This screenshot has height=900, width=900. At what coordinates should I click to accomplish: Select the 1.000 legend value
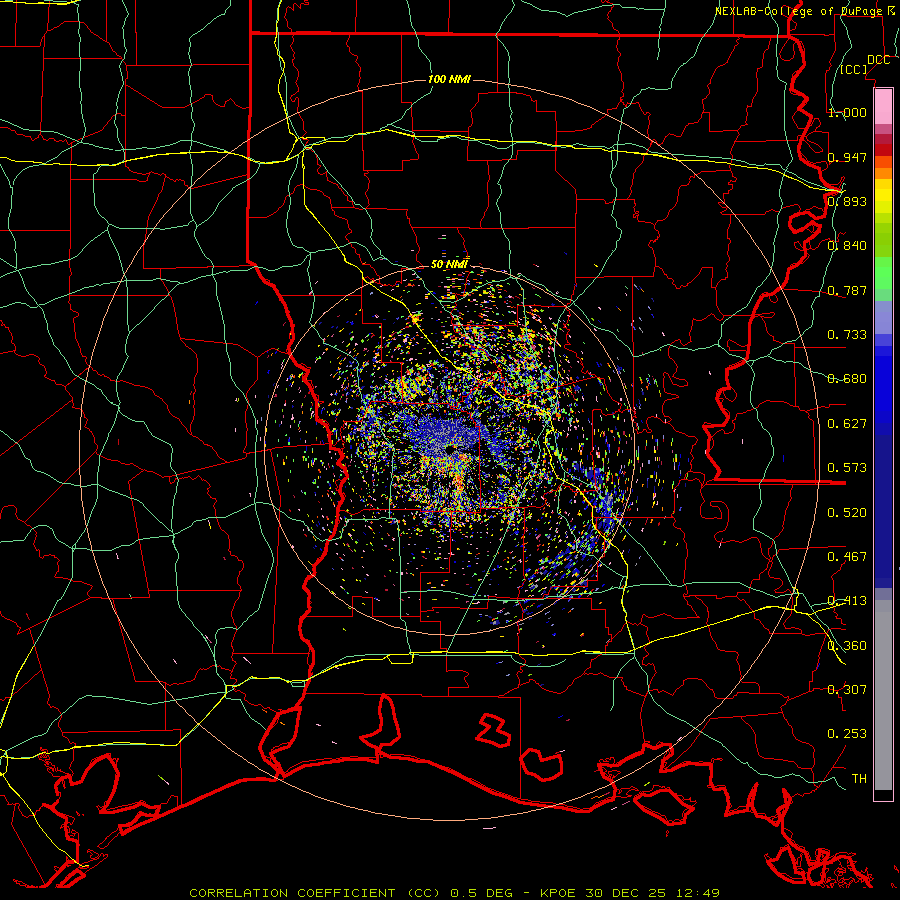point(847,112)
